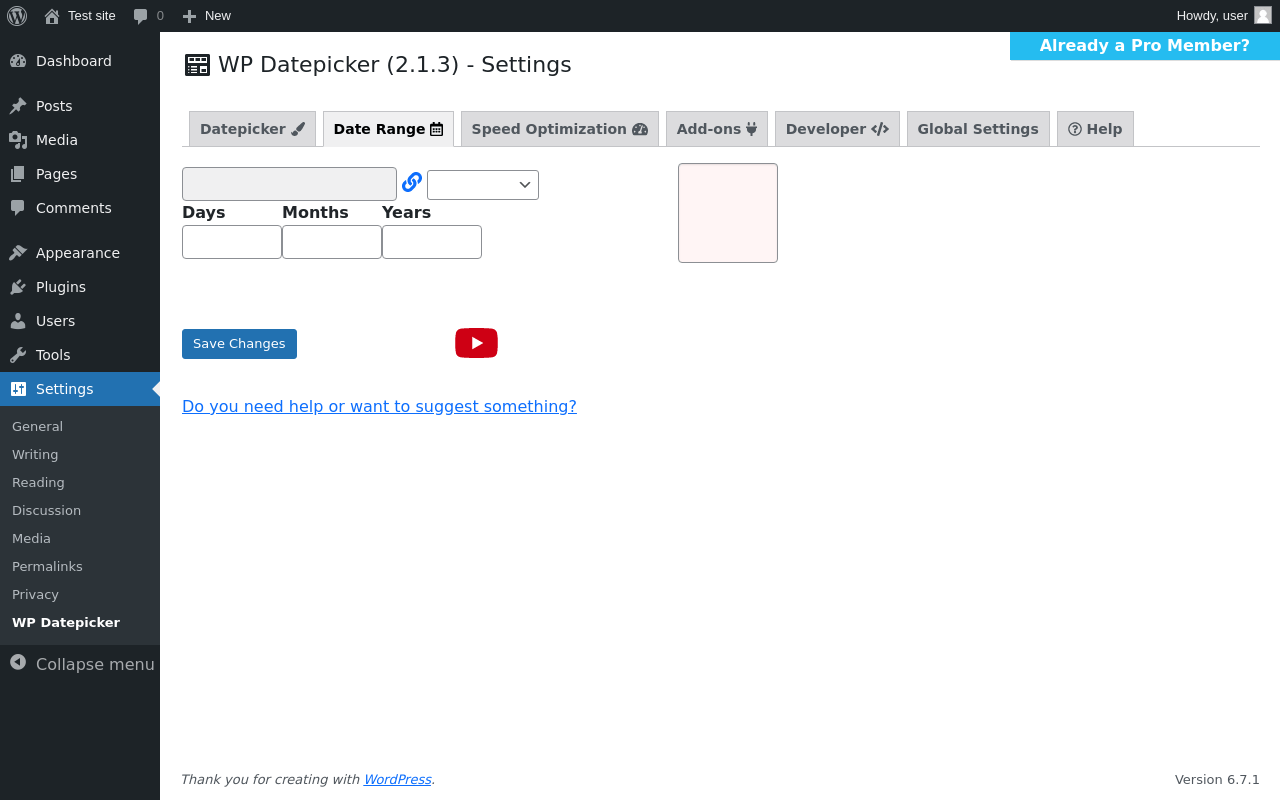
Task: Click the Tools wrench icon
Action: tap(18, 355)
